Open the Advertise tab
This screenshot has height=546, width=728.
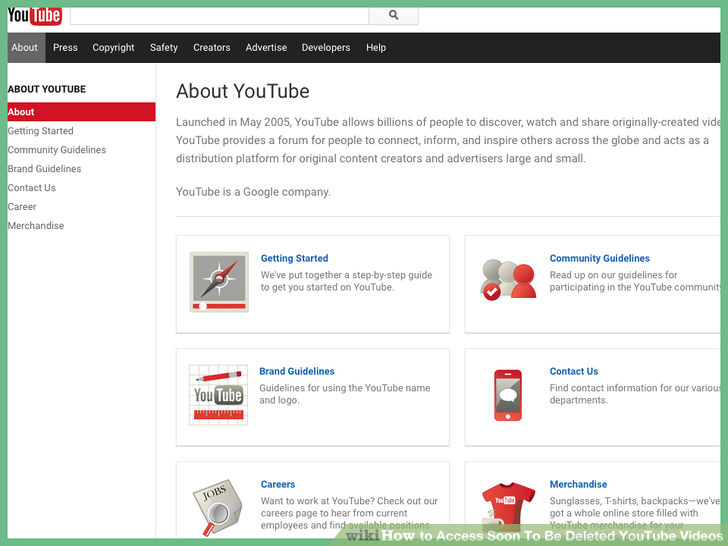266,47
